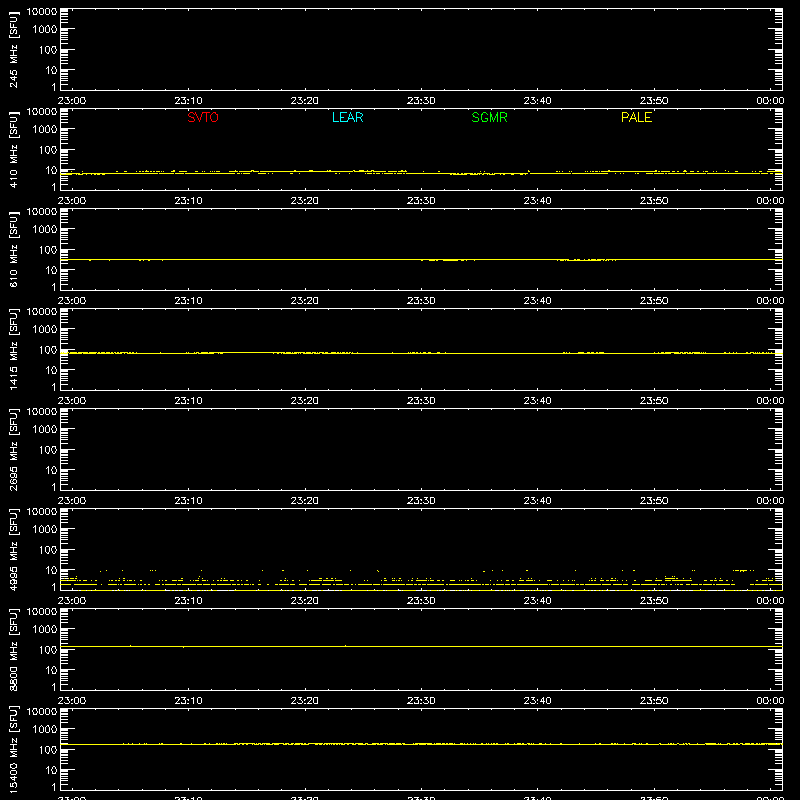Select the 610 MHz [SFU] axis title

[x=13, y=250]
